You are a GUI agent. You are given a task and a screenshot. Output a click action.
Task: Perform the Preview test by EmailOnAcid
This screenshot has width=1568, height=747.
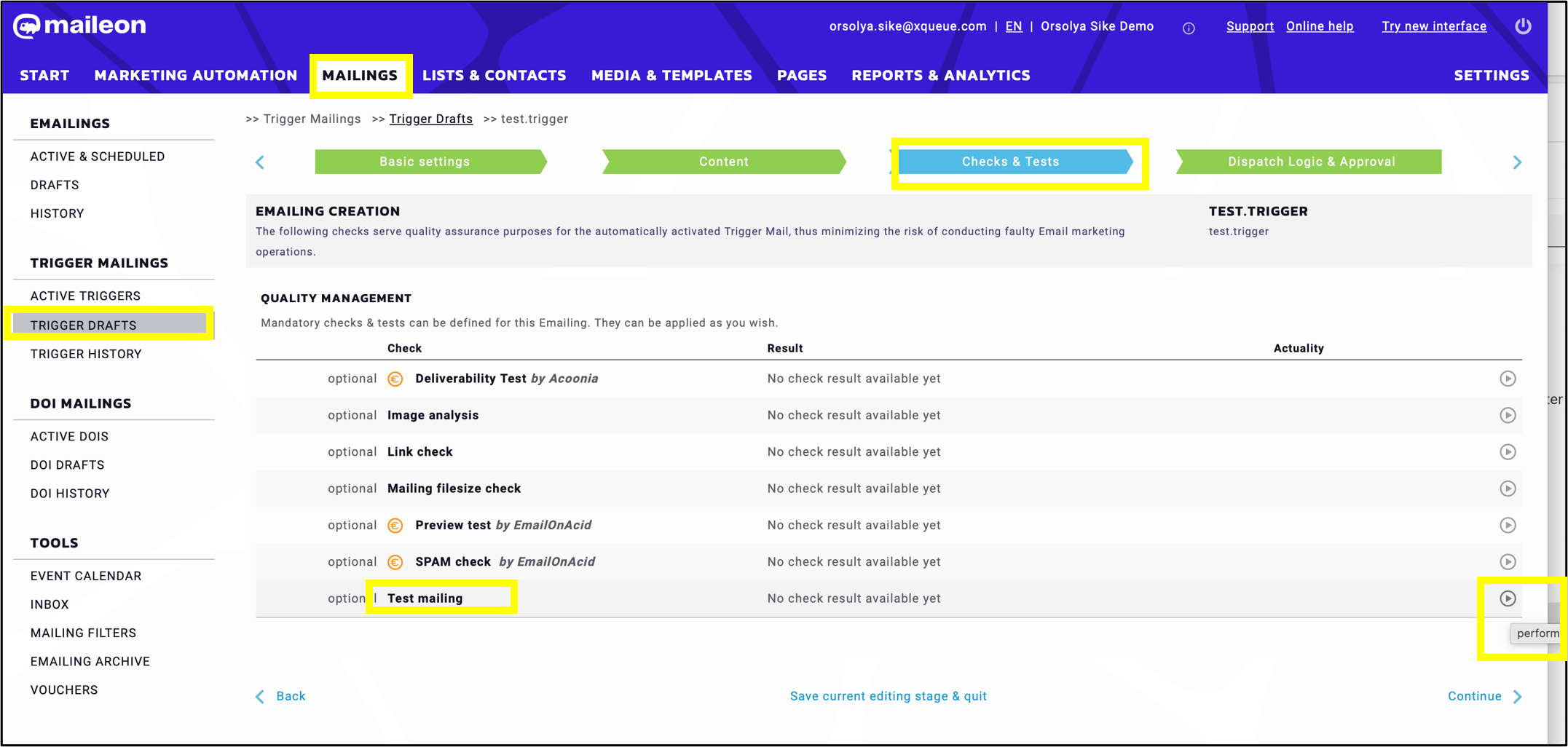point(1508,525)
